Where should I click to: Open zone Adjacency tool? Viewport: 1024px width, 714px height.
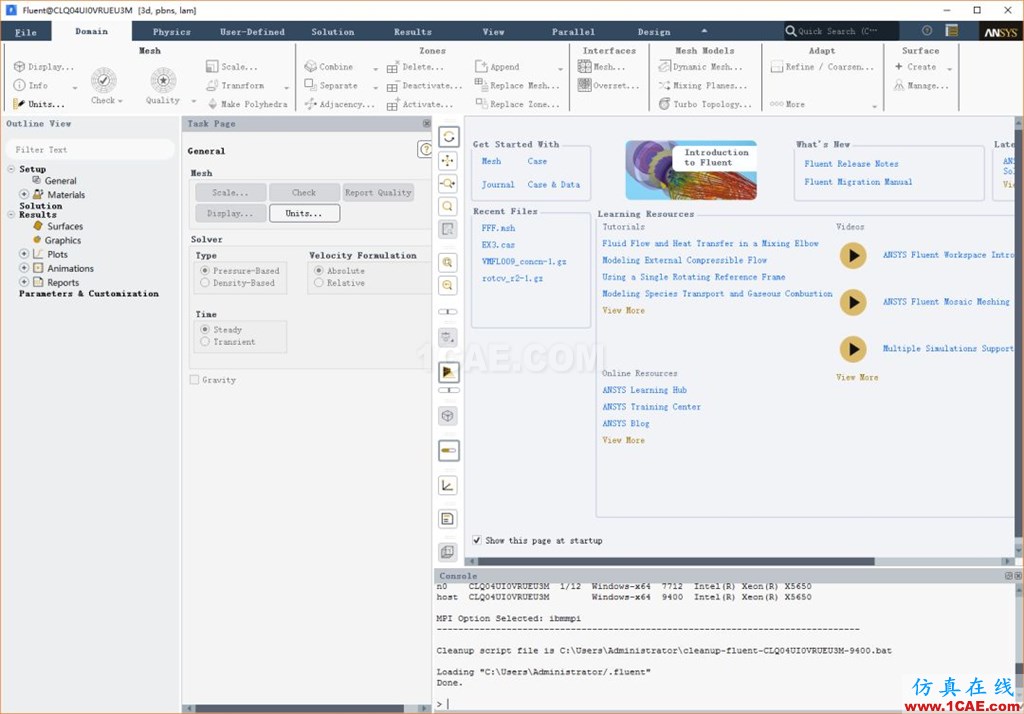pyautogui.click(x=339, y=104)
